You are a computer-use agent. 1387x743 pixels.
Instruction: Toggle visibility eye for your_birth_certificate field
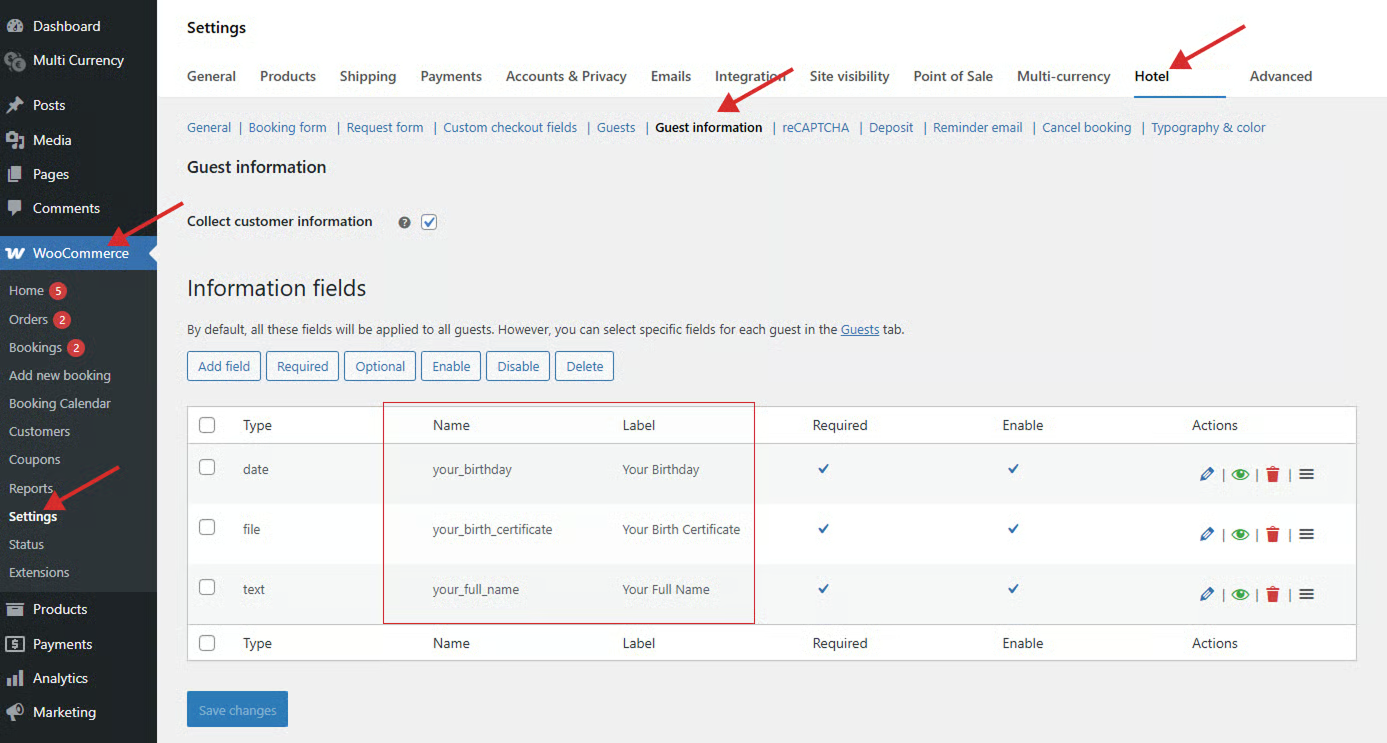1240,535
